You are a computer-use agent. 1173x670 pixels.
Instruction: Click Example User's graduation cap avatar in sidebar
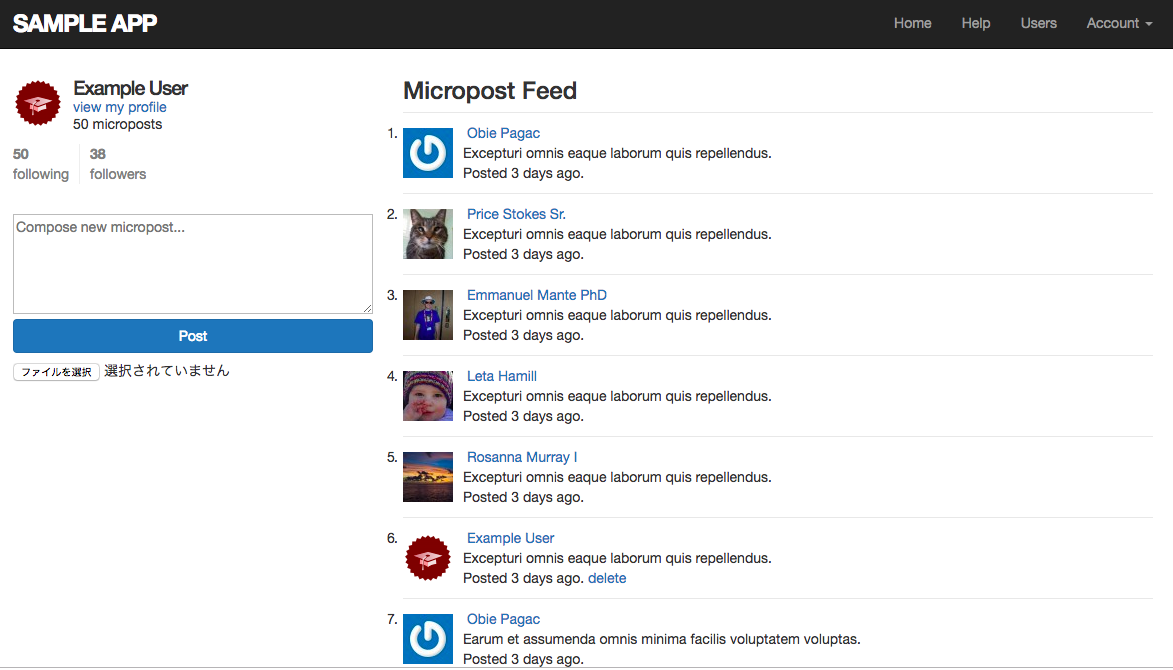click(38, 104)
